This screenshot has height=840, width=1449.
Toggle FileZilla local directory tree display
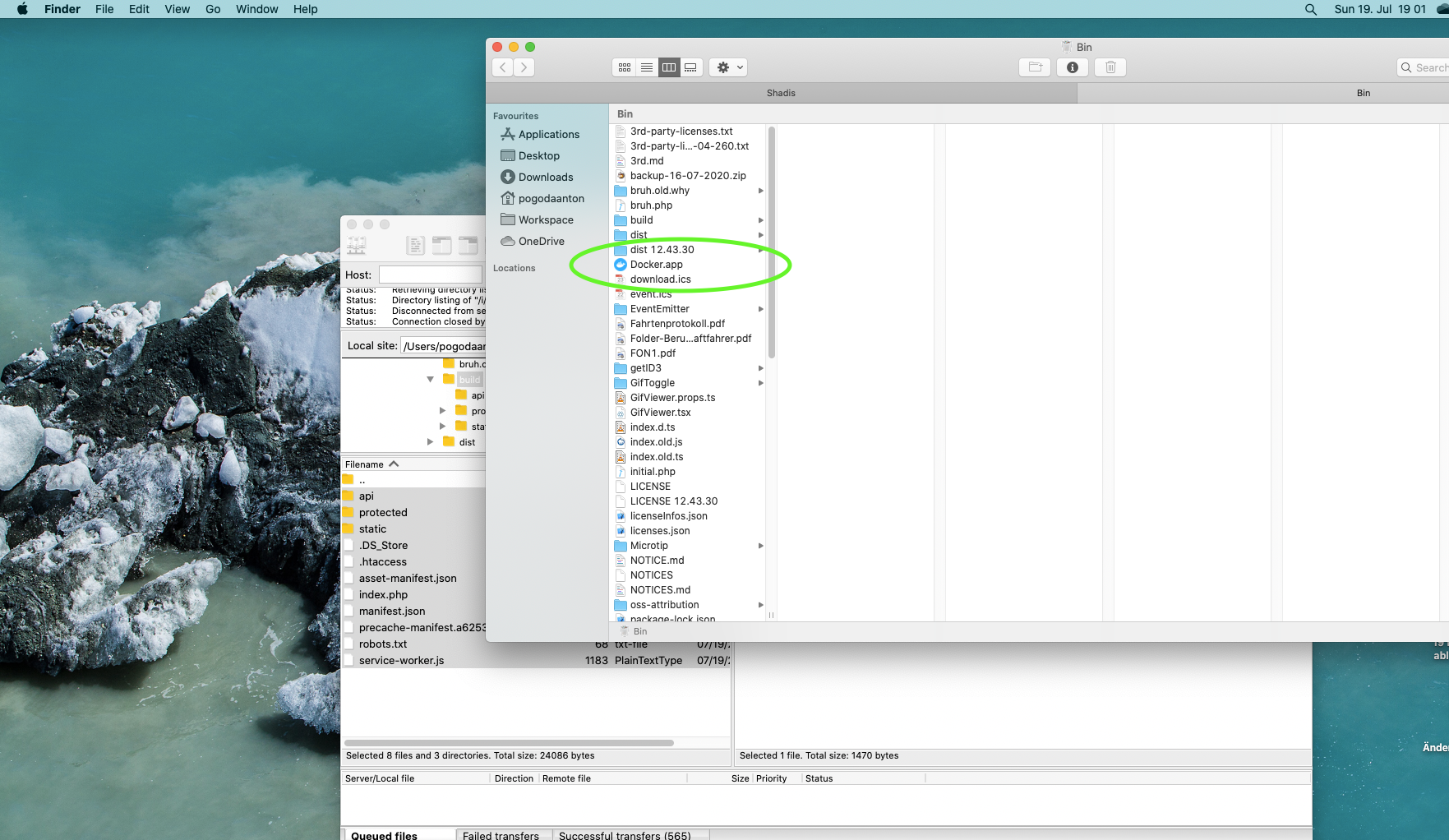click(442, 245)
